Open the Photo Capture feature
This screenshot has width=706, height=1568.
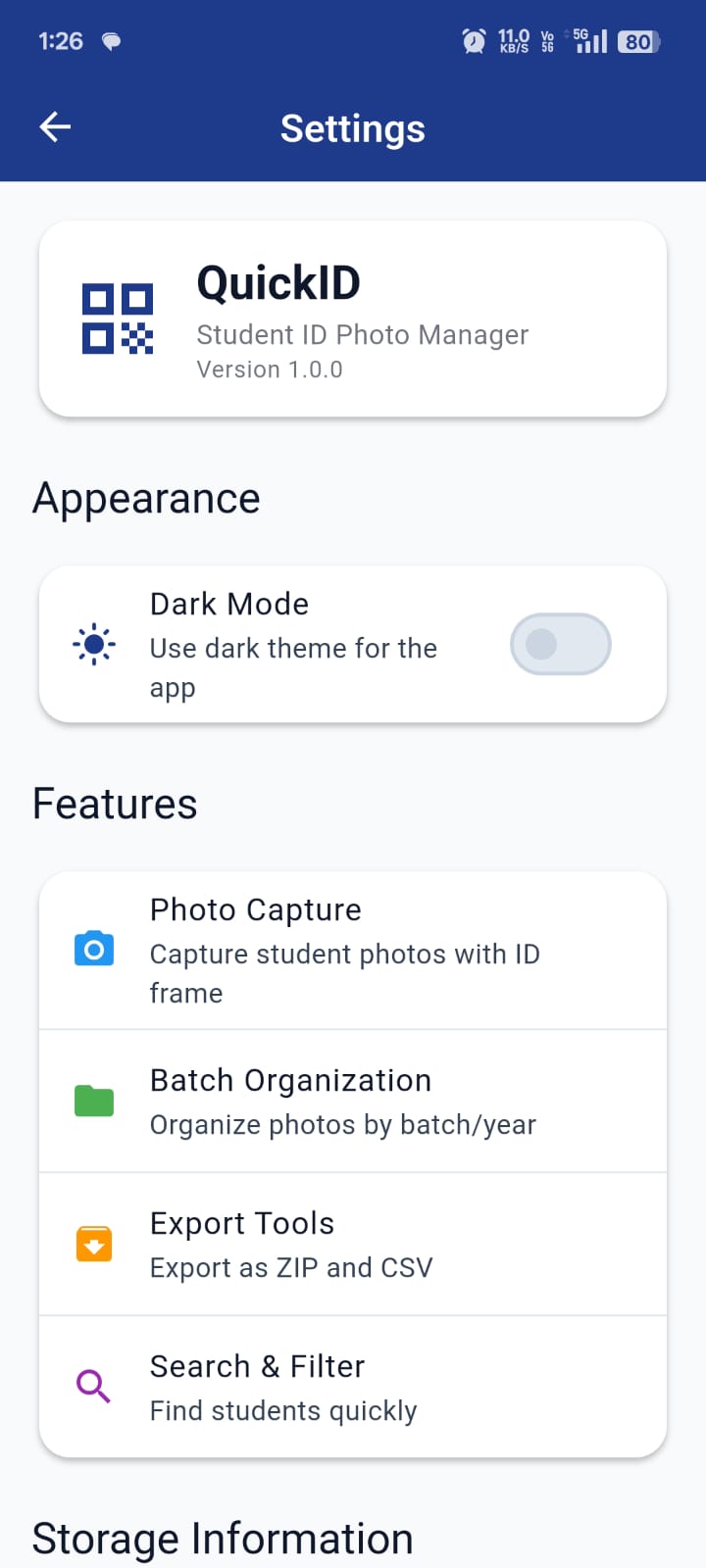(x=353, y=950)
